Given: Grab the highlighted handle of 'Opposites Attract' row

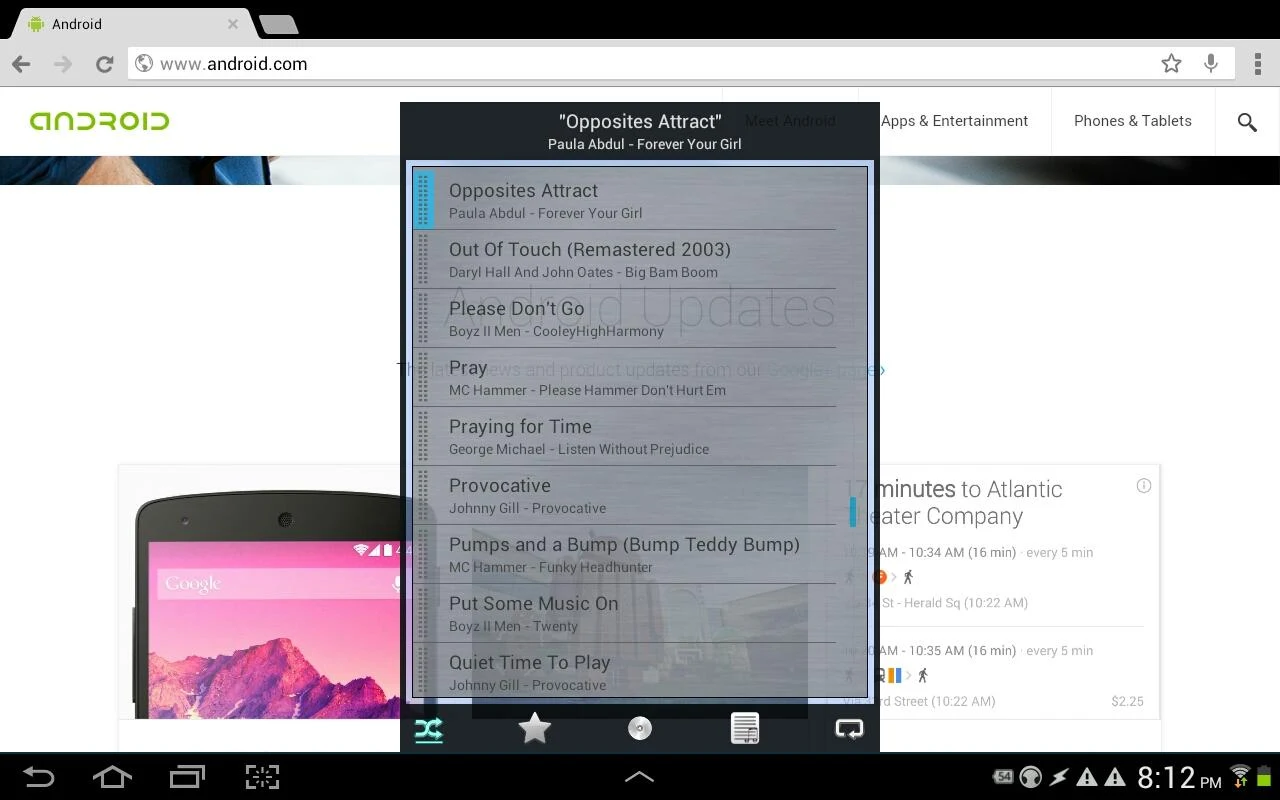Looking at the screenshot, I should [424, 200].
